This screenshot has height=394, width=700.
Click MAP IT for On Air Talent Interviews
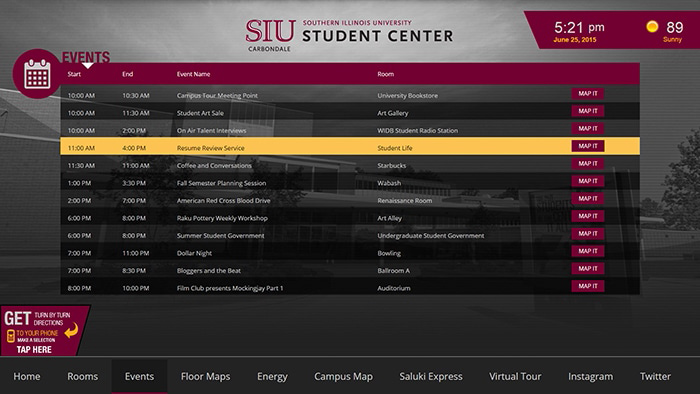tap(588, 129)
